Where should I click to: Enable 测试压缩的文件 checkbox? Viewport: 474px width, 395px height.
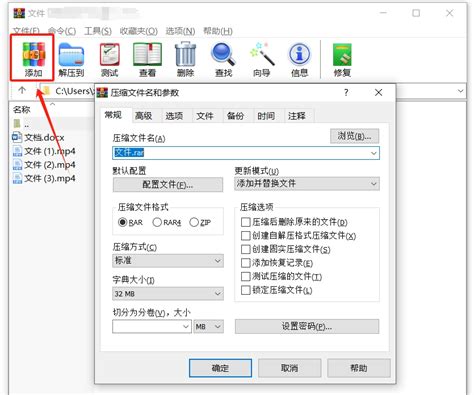tap(245, 276)
